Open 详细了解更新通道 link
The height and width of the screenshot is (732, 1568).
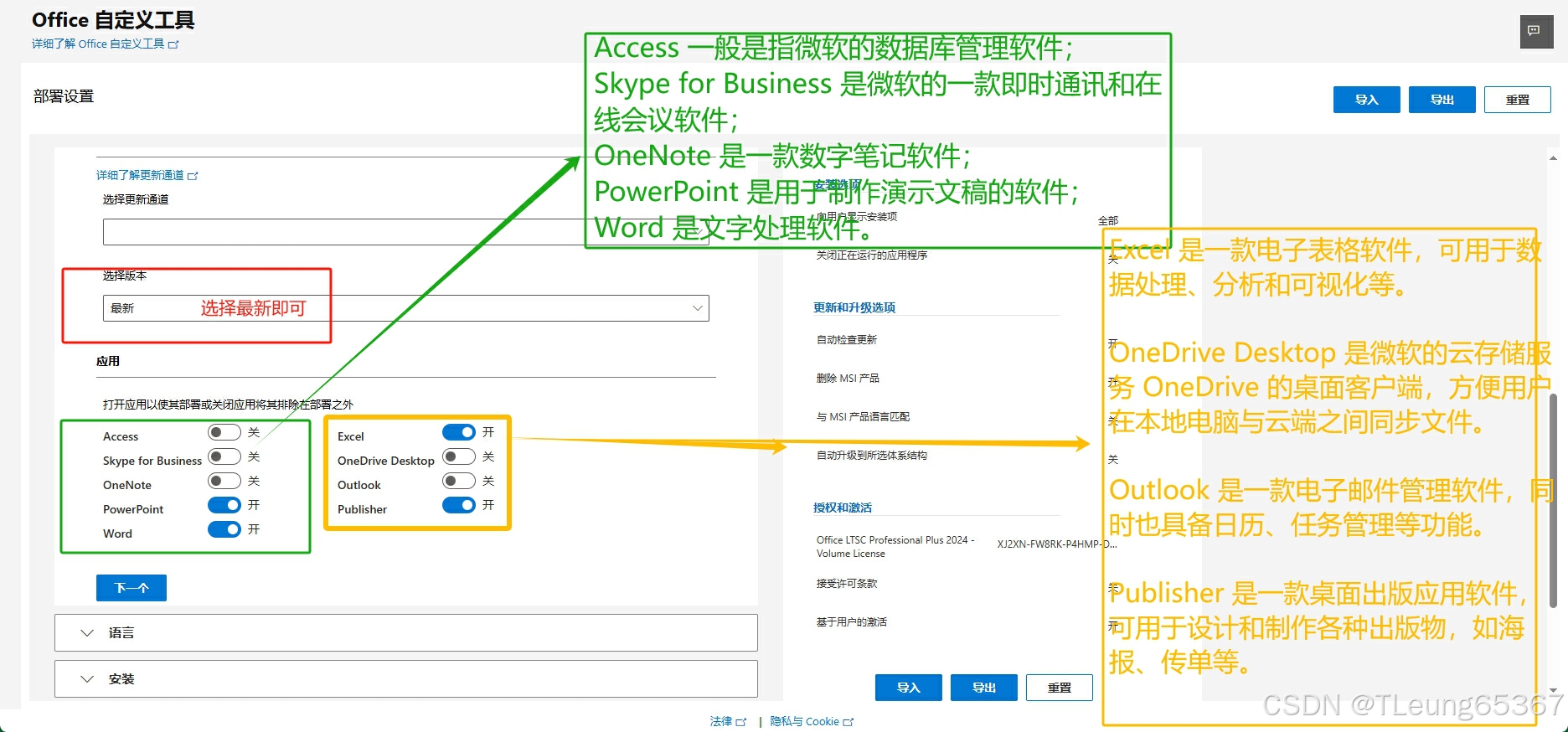147,175
